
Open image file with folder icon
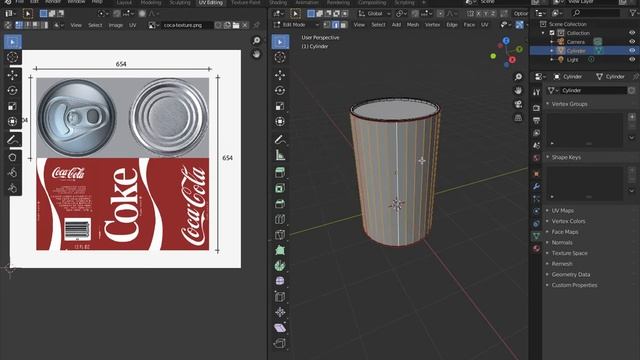(x=236, y=25)
